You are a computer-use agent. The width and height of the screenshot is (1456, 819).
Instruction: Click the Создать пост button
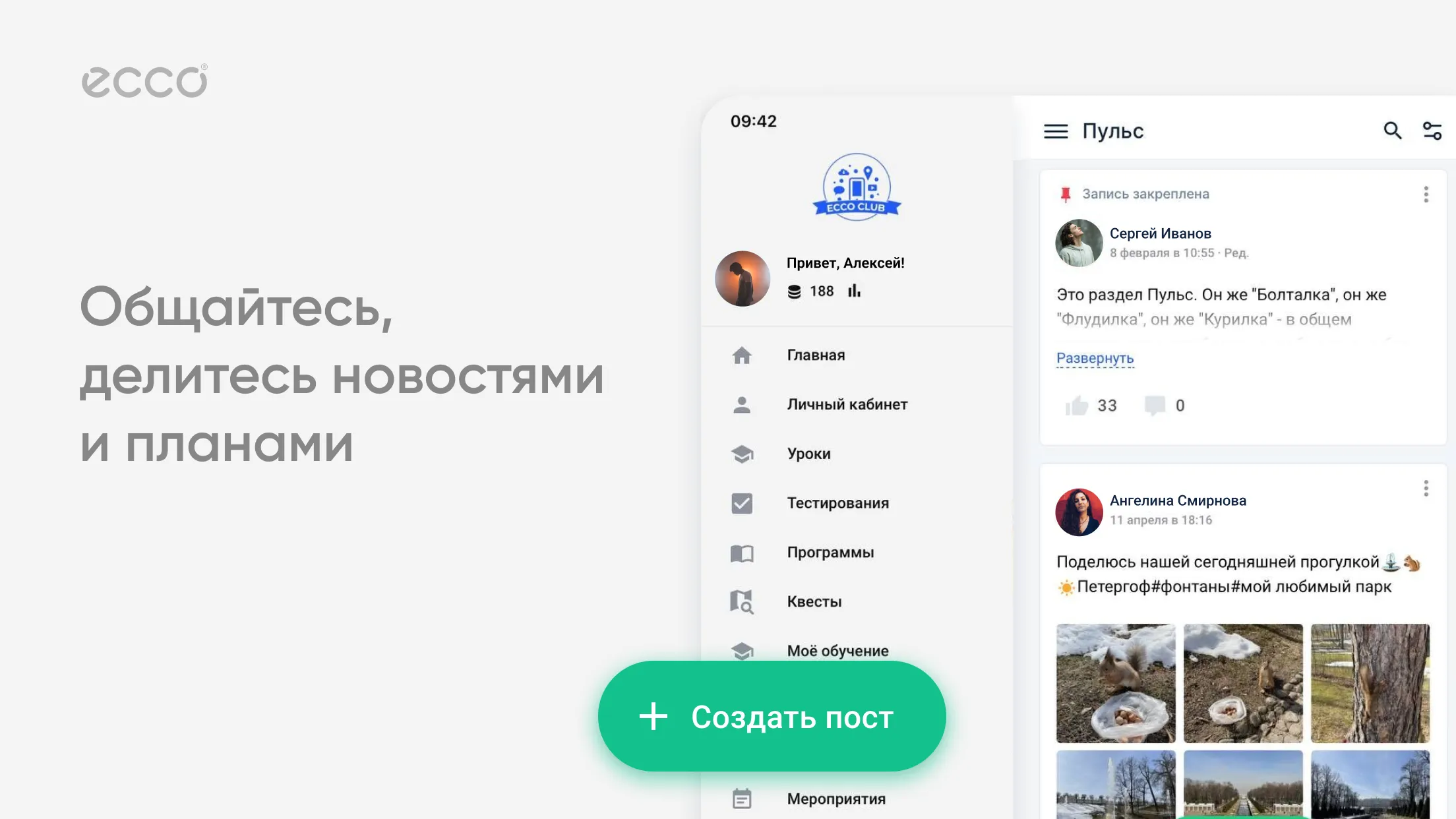coord(772,716)
